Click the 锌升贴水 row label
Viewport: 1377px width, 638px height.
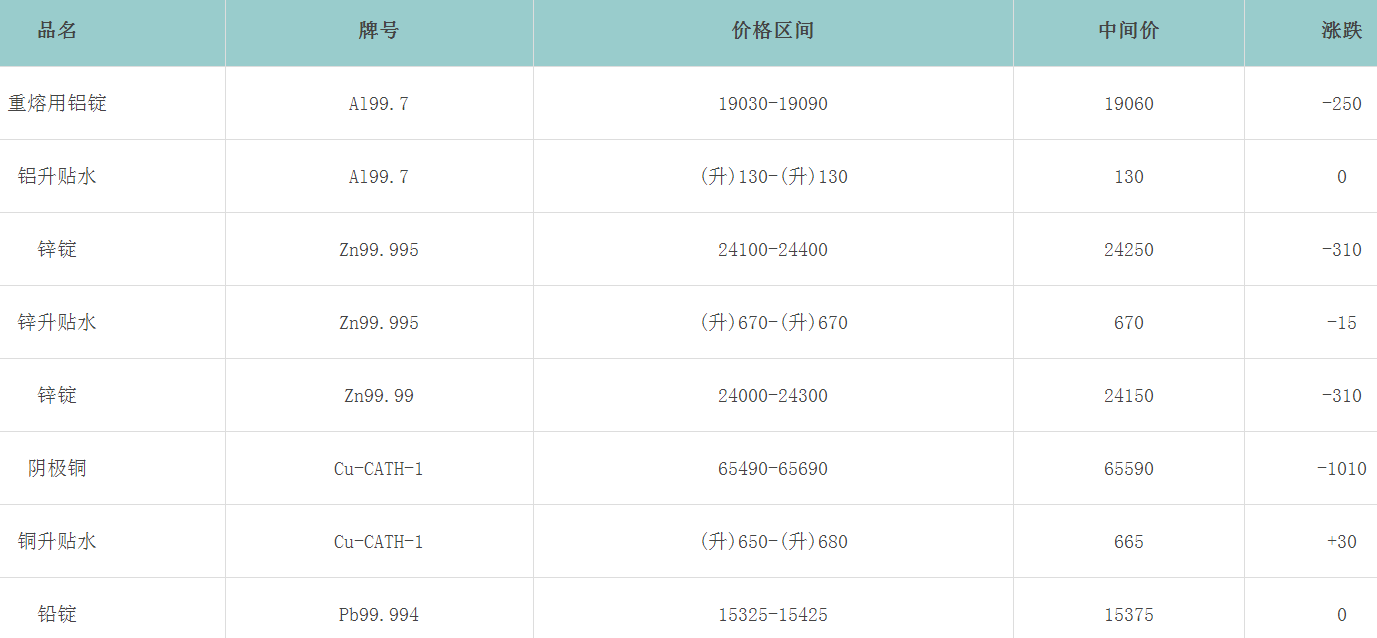[x=57, y=323]
